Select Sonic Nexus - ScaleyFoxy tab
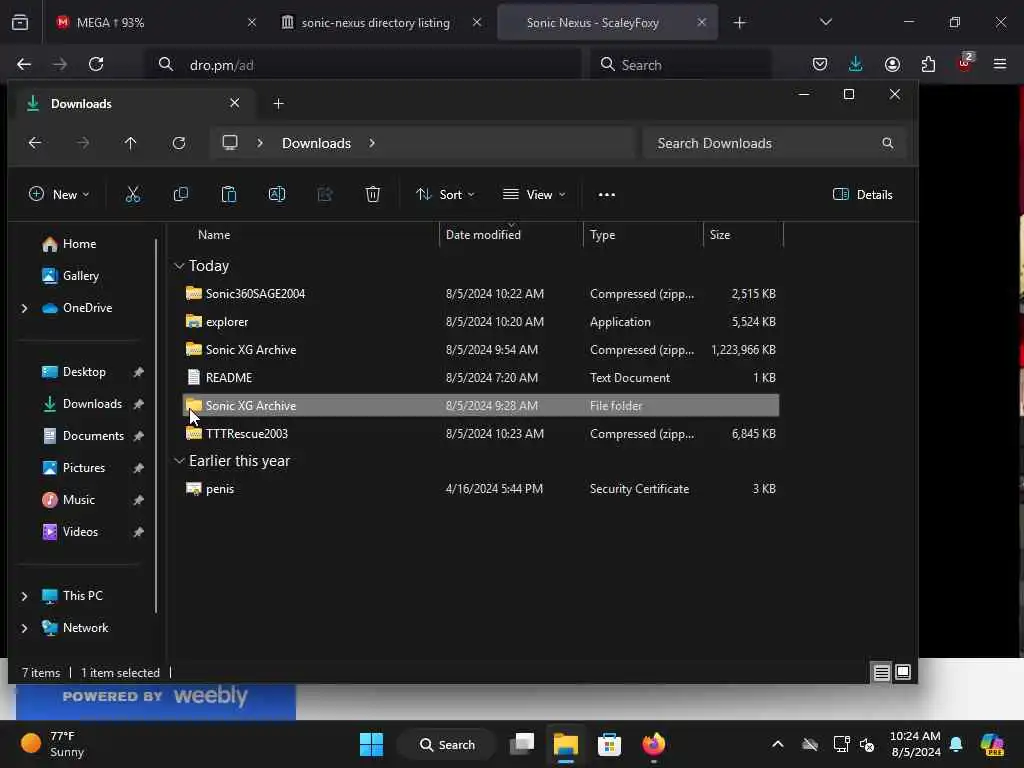The image size is (1024, 768). coord(607,23)
